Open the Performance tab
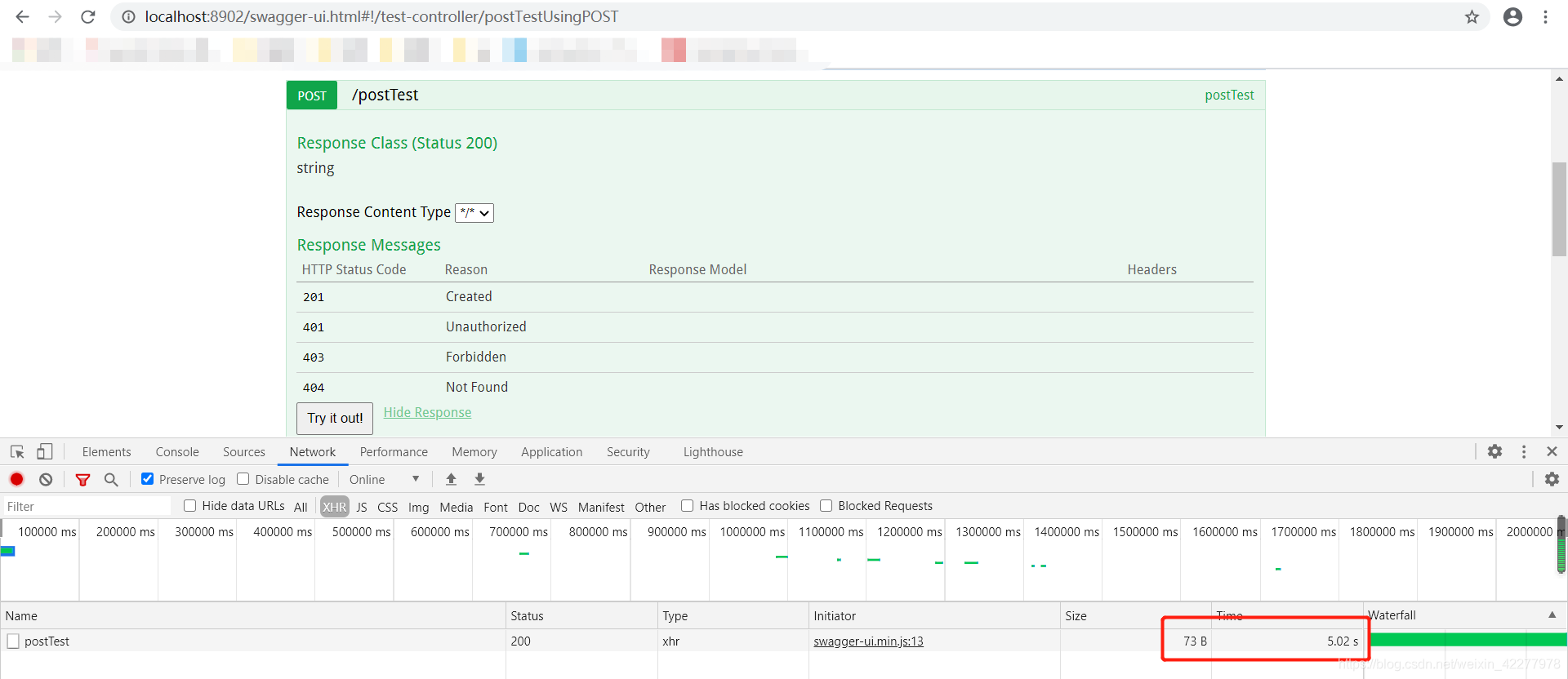 click(394, 452)
